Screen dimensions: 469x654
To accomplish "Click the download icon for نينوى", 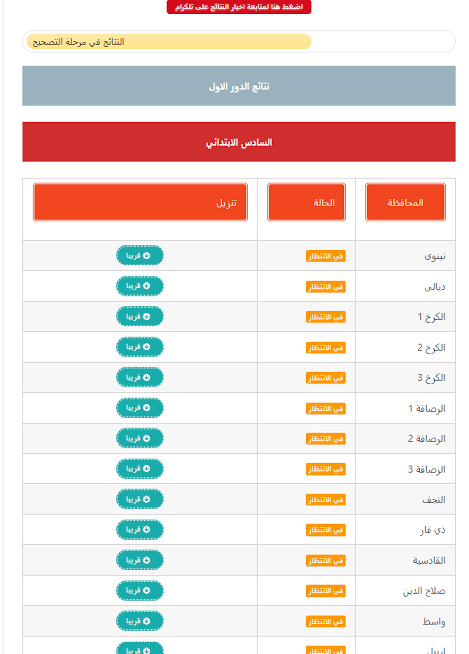I will [x=146, y=256].
